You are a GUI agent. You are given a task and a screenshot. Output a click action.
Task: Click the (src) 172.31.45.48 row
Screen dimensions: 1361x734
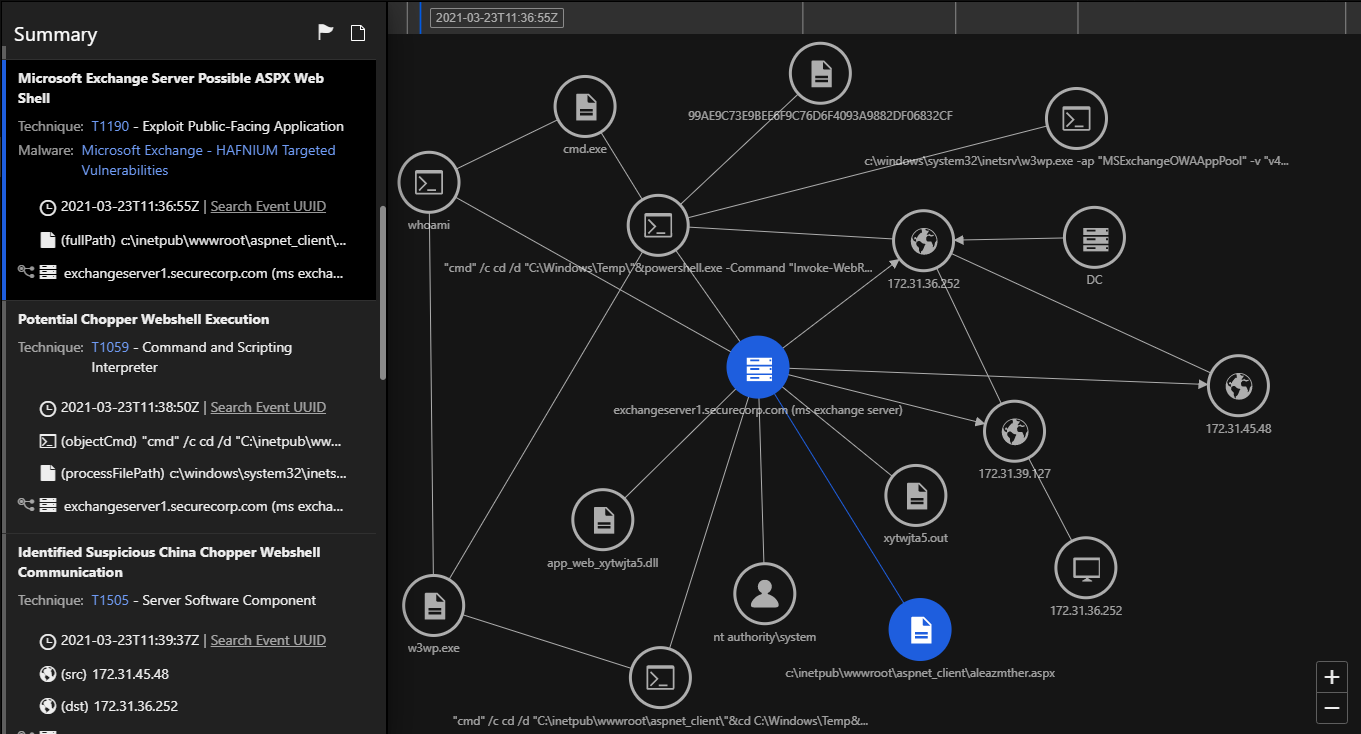pos(104,674)
